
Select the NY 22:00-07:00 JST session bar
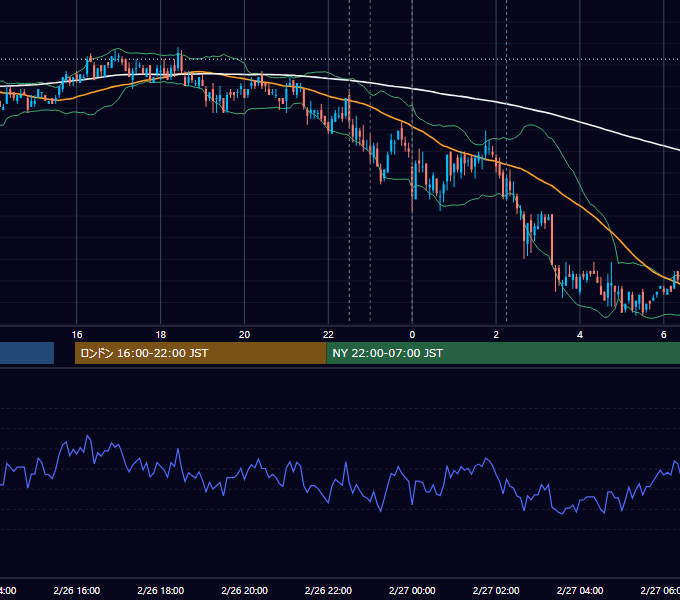click(x=503, y=353)
